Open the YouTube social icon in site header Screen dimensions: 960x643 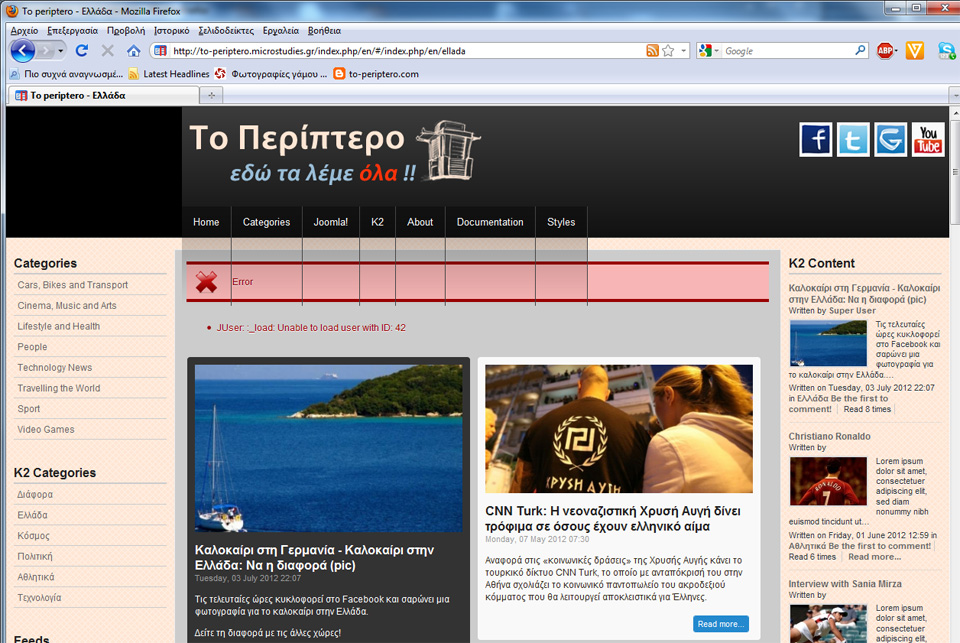click(928, 139)
